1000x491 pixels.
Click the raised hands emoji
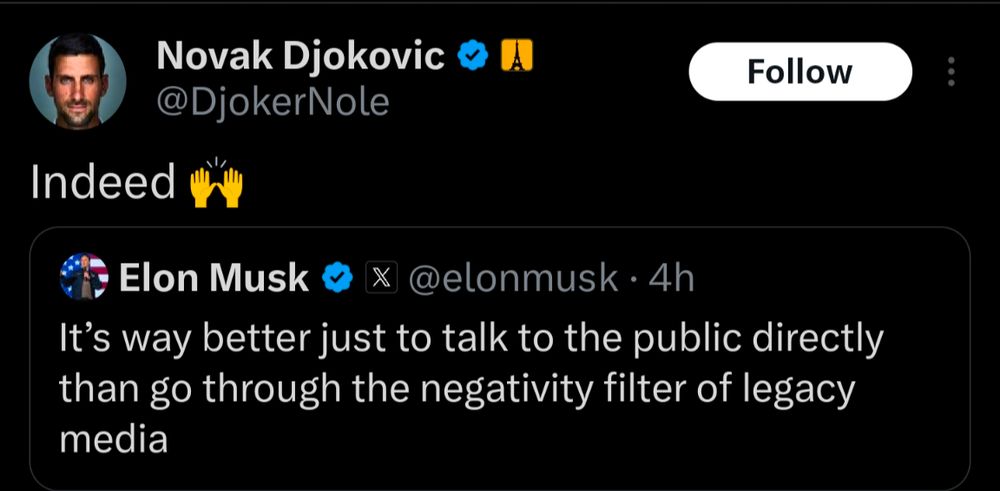217,183
